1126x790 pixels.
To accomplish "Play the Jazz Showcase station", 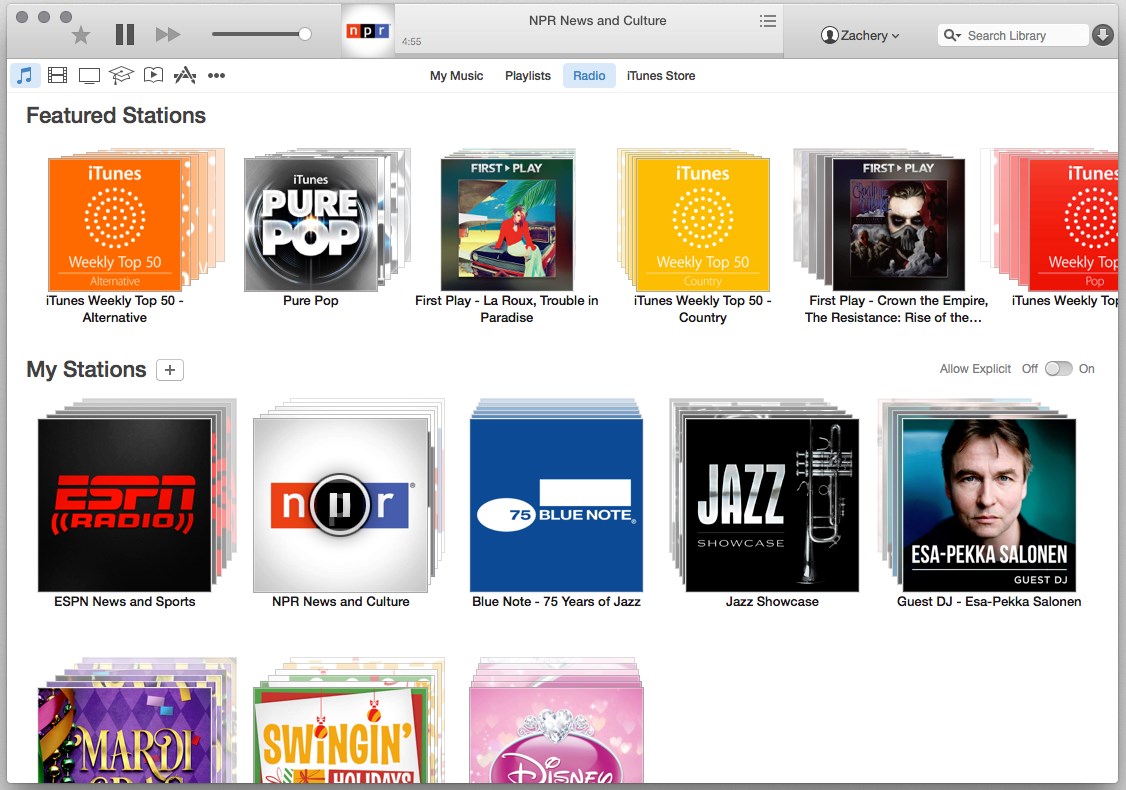I will pyautogui.click(x=773, y=505).
